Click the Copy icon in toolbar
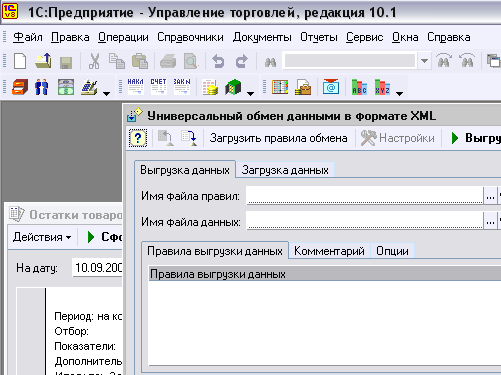This screenshot has width=501, height=375. 117,61
